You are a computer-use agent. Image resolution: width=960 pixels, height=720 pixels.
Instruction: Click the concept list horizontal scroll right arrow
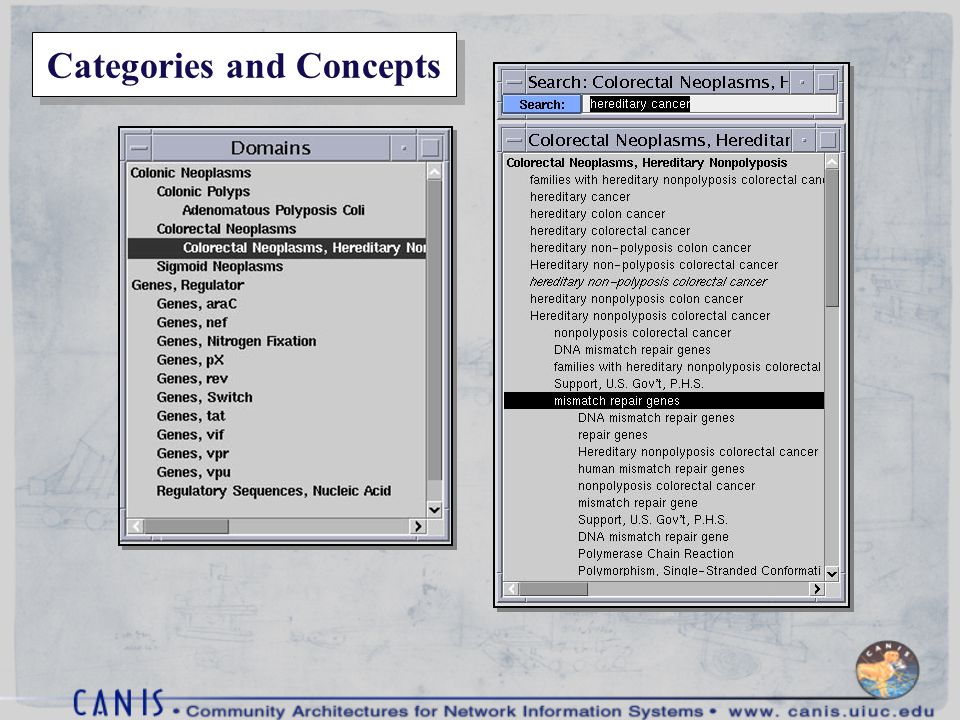pos(816,588)
